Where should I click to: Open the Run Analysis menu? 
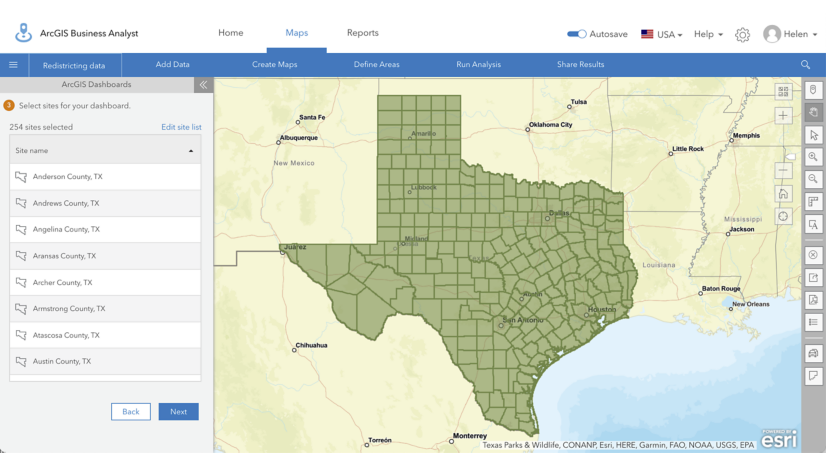point(478,64)
